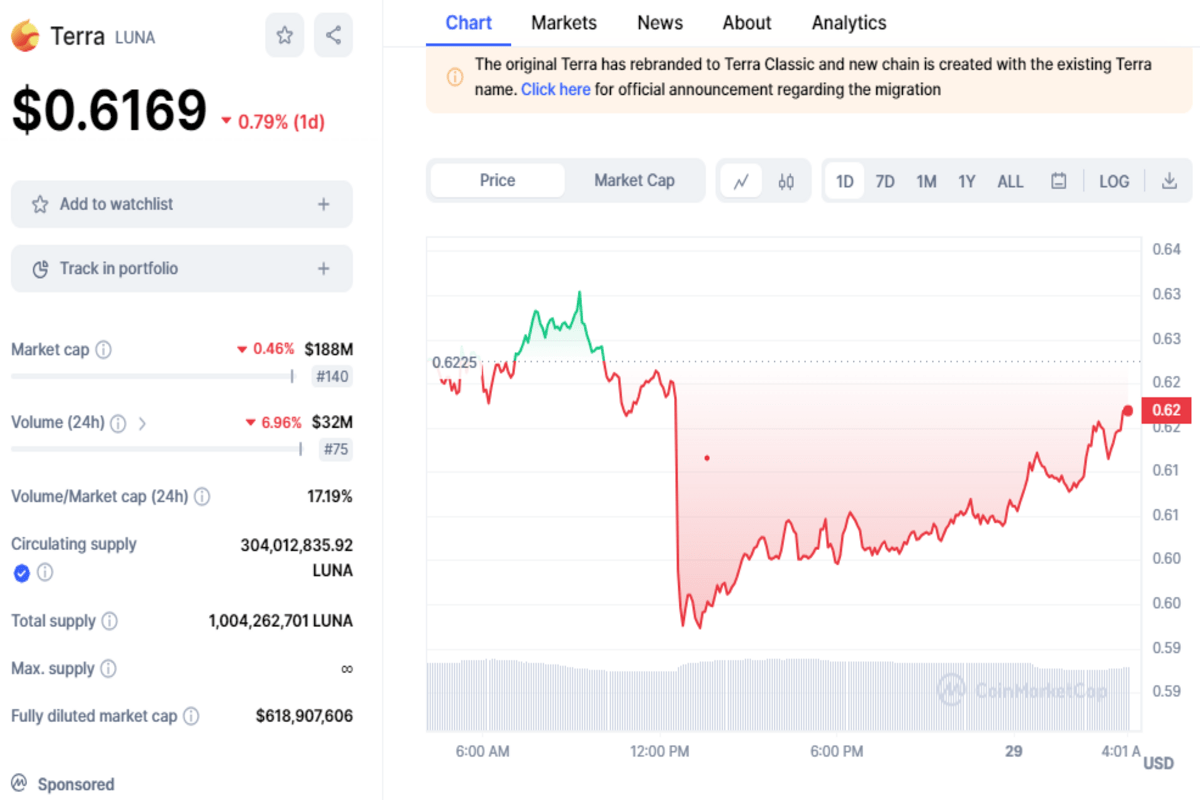This screenshot has height=800, width=1200.
Task: Enable LOG scale on the chart
Action: point(1114,180)
